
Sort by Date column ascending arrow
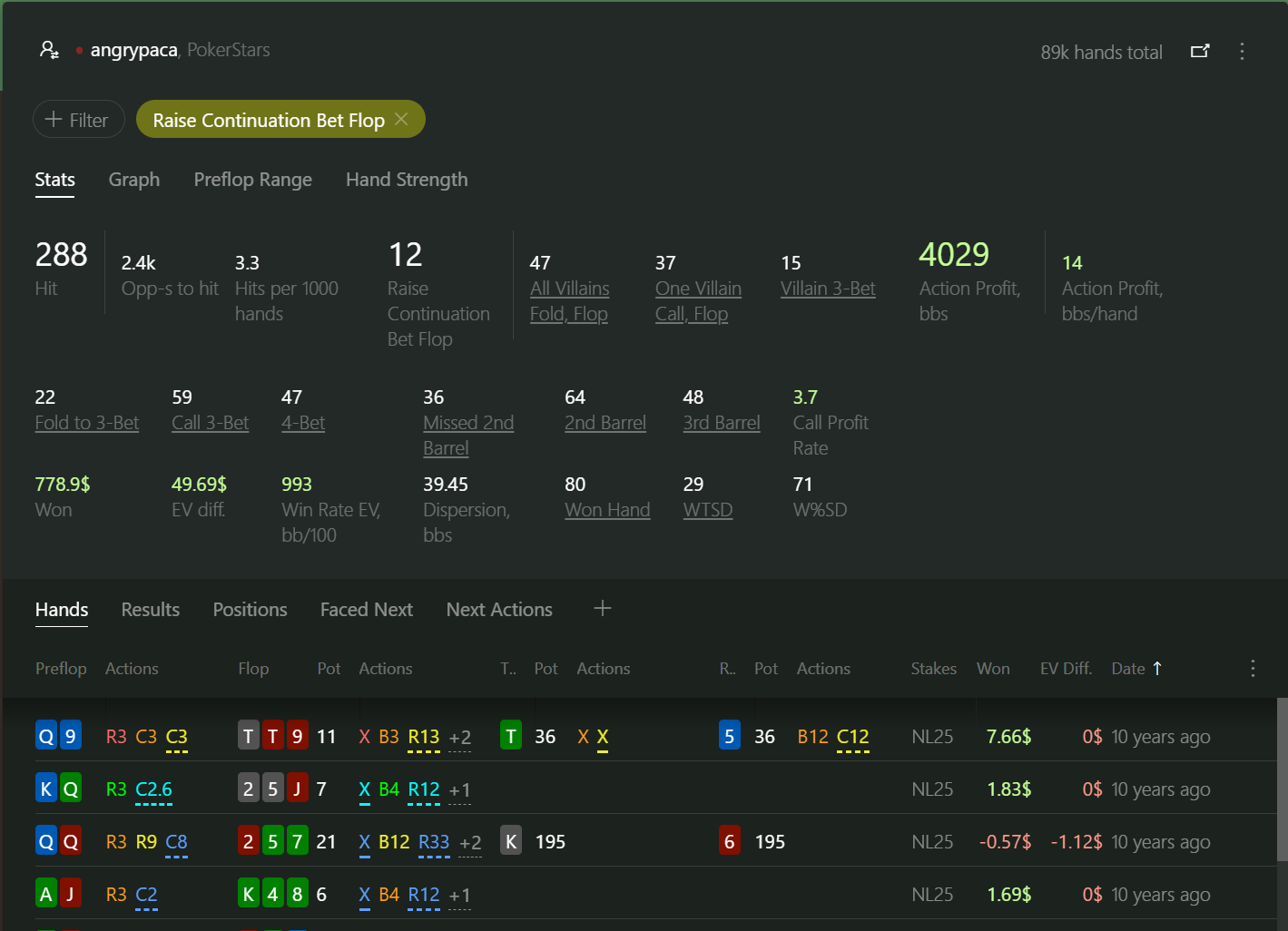pos(1157,669)
